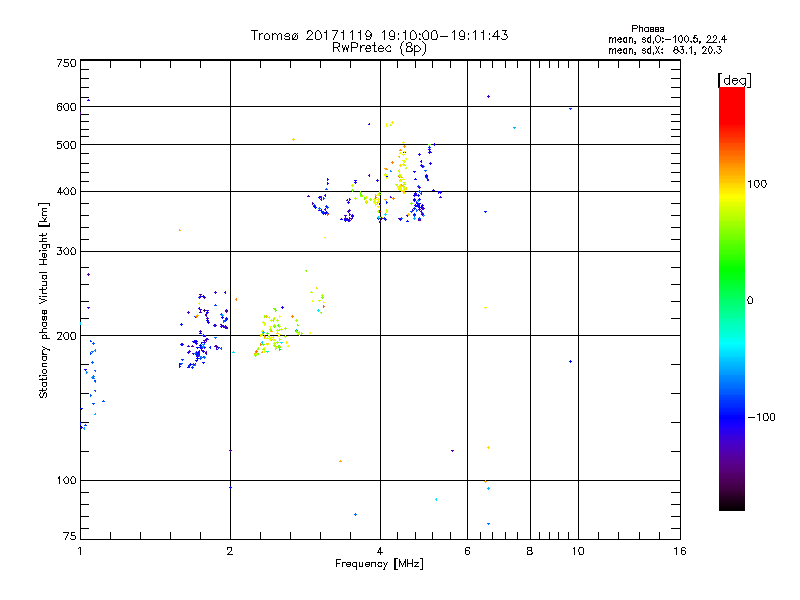Viewport: 800px width, 600px height.
Task: Click the x-axis label '2'
Action: [x=230, y=551]
